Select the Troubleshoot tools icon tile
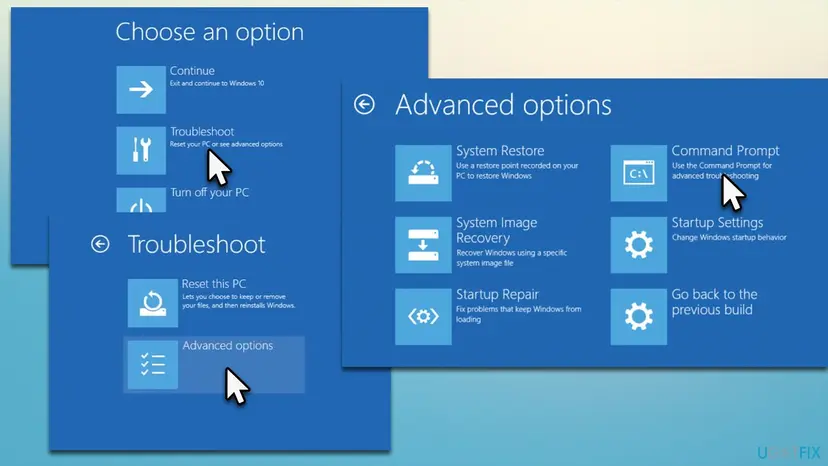The height and width of the screenshot is (466, 828). (141, 150)
